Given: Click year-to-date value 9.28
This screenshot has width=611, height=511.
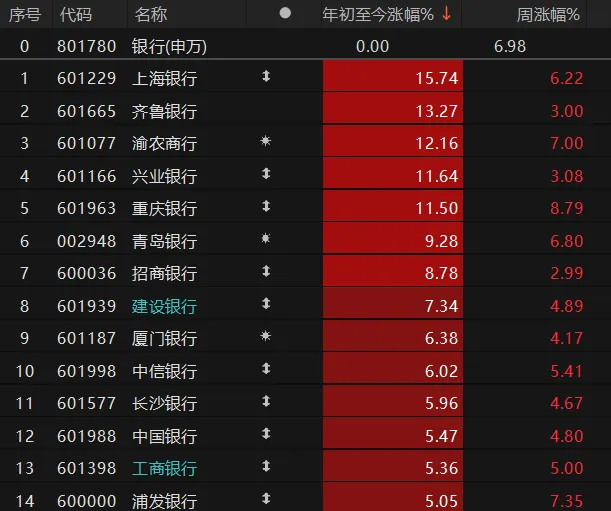Looking at the screenshot, I should tap(441, 241).
